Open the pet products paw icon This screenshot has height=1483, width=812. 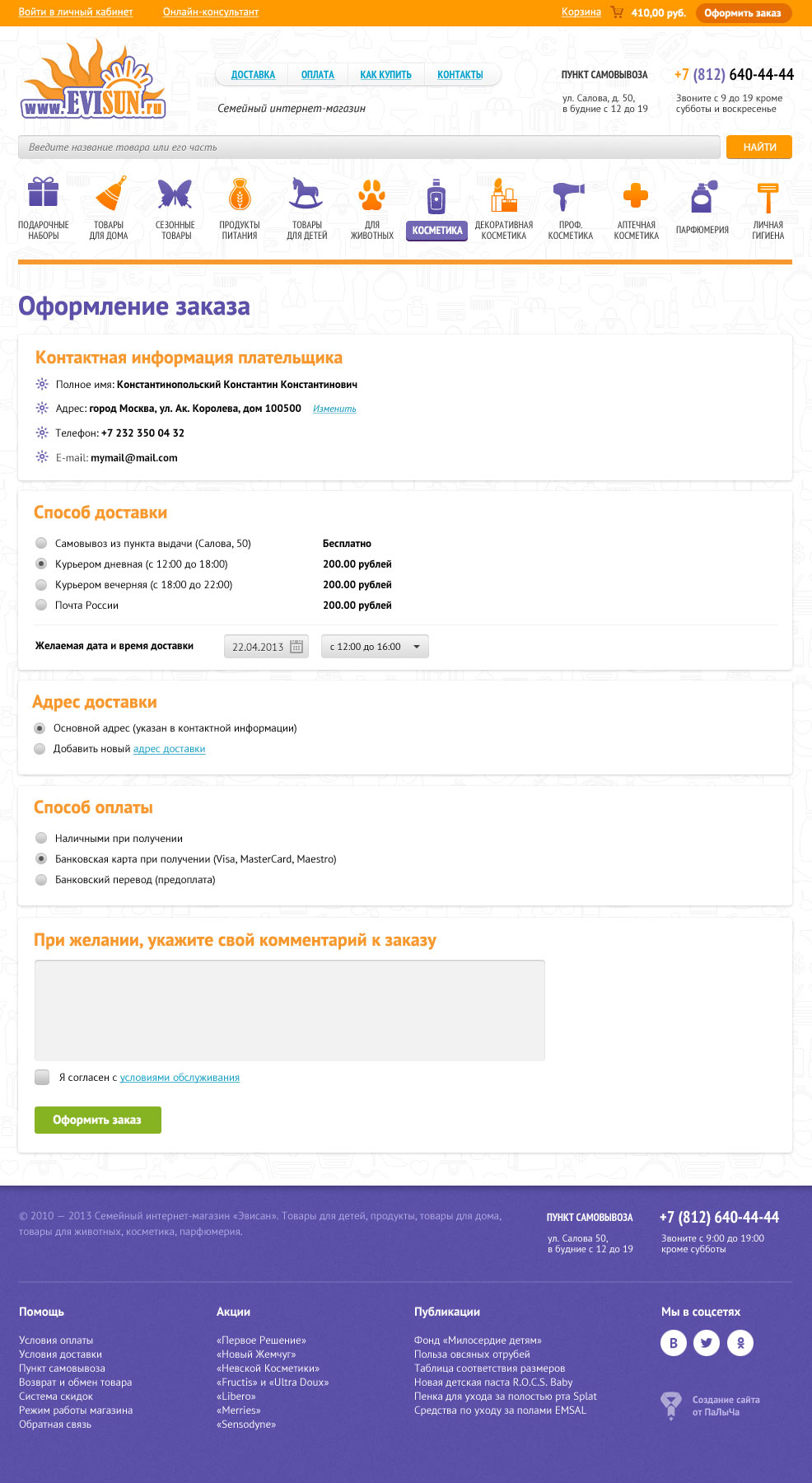pos(371,195)
